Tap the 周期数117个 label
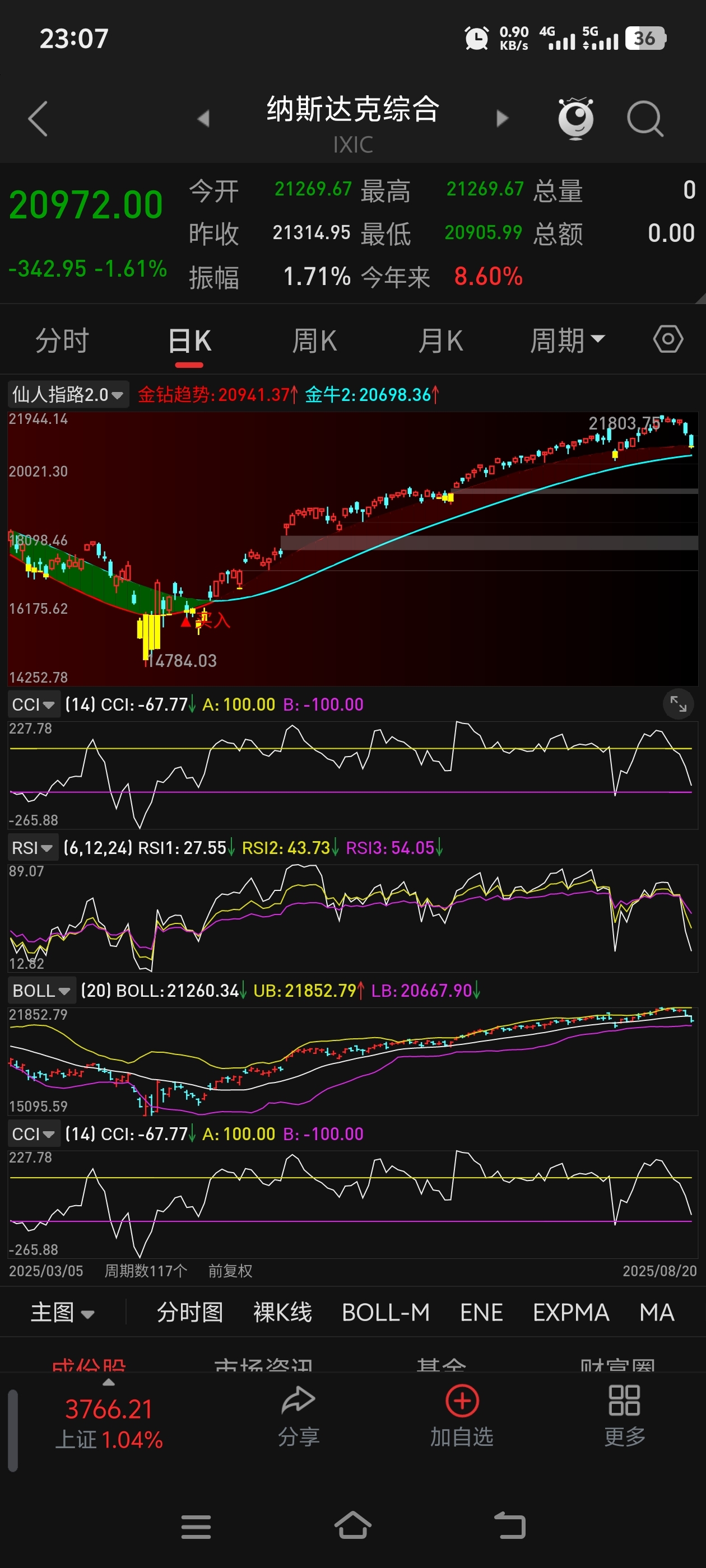706x1568 pixels. point(146,1271)
